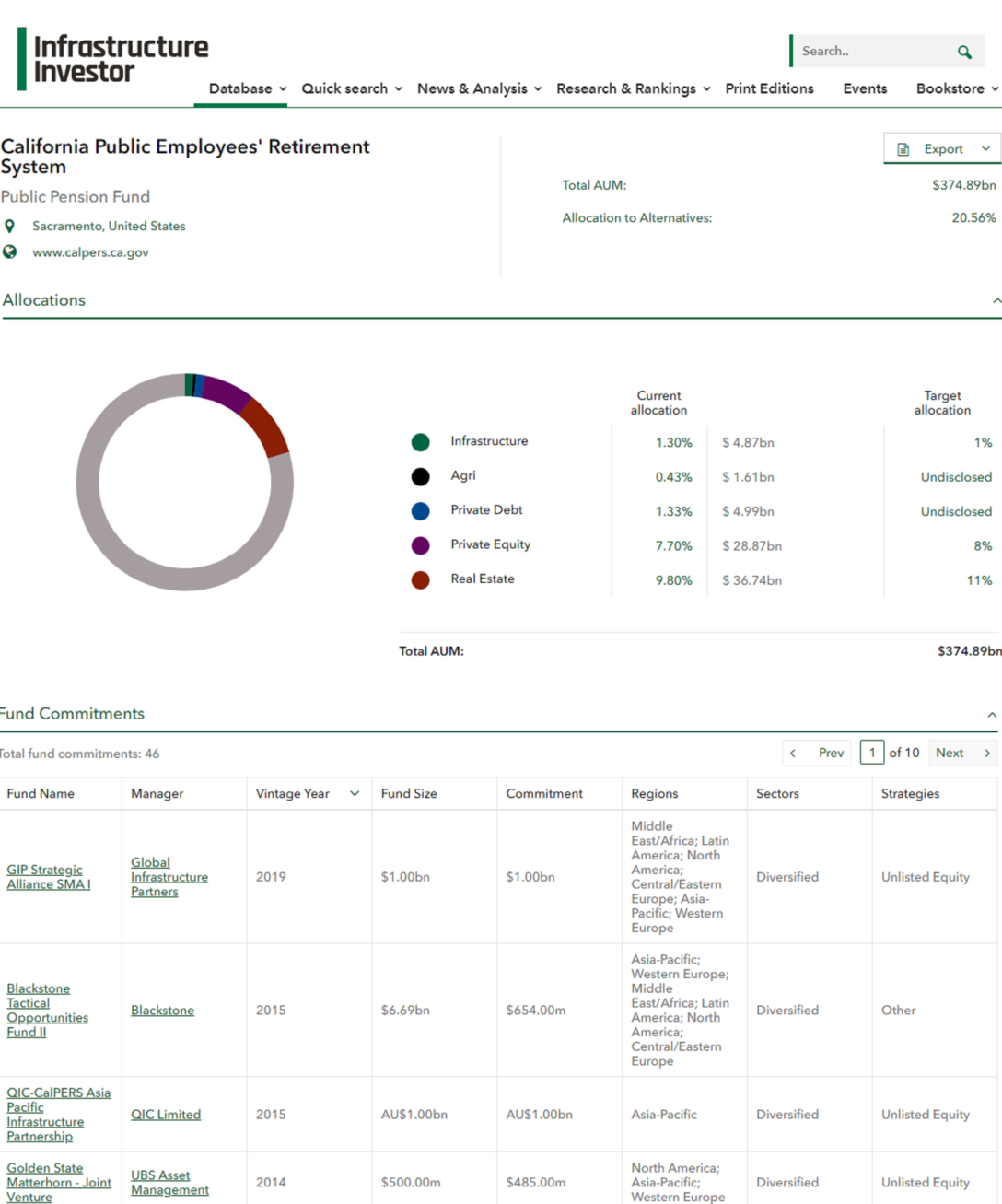The height and width of the screenshot is (1204, 1002).
Task: Click the document icon on the Export button
Action: click(905, 147)
